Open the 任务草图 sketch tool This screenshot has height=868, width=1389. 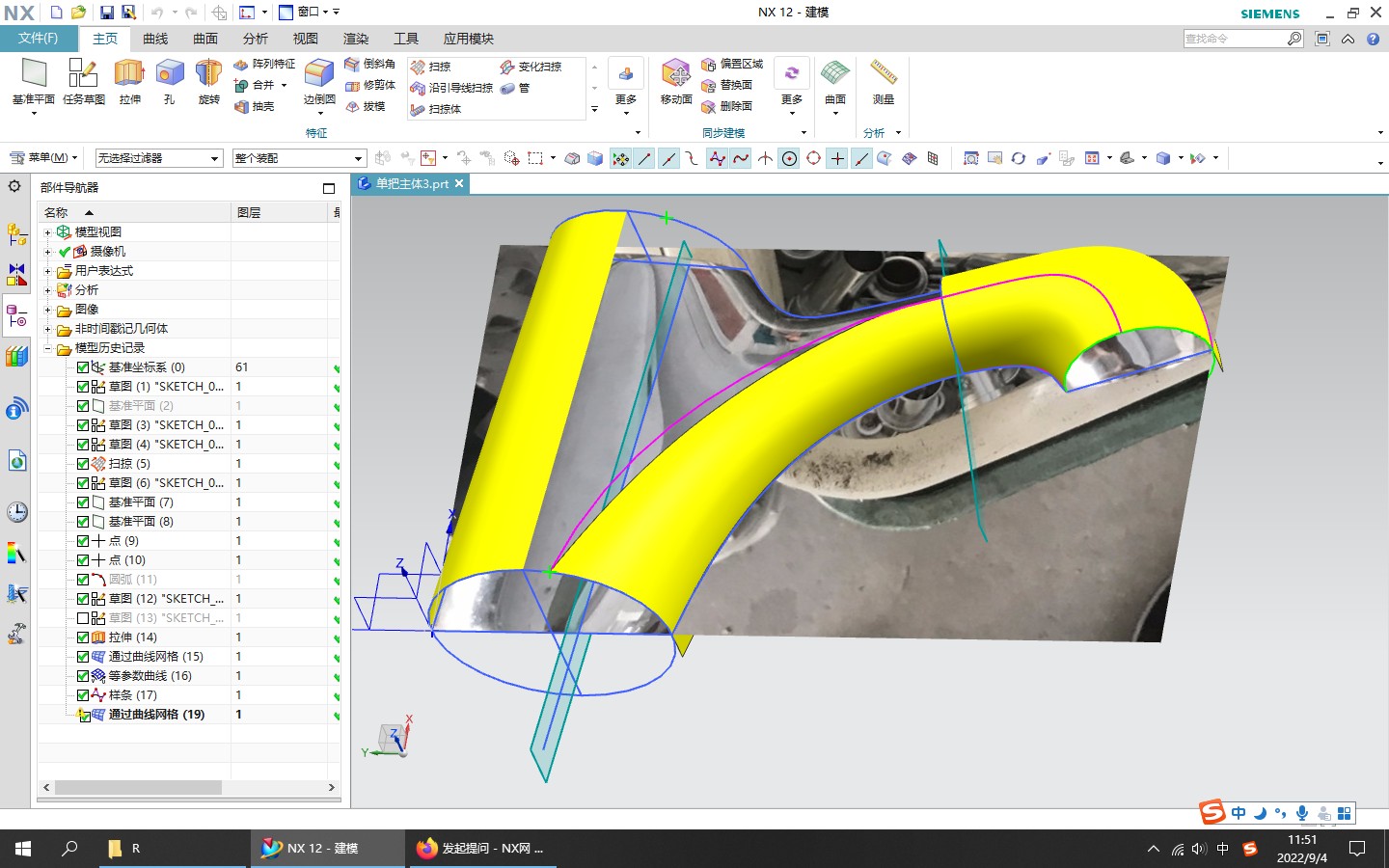(84, 81)
